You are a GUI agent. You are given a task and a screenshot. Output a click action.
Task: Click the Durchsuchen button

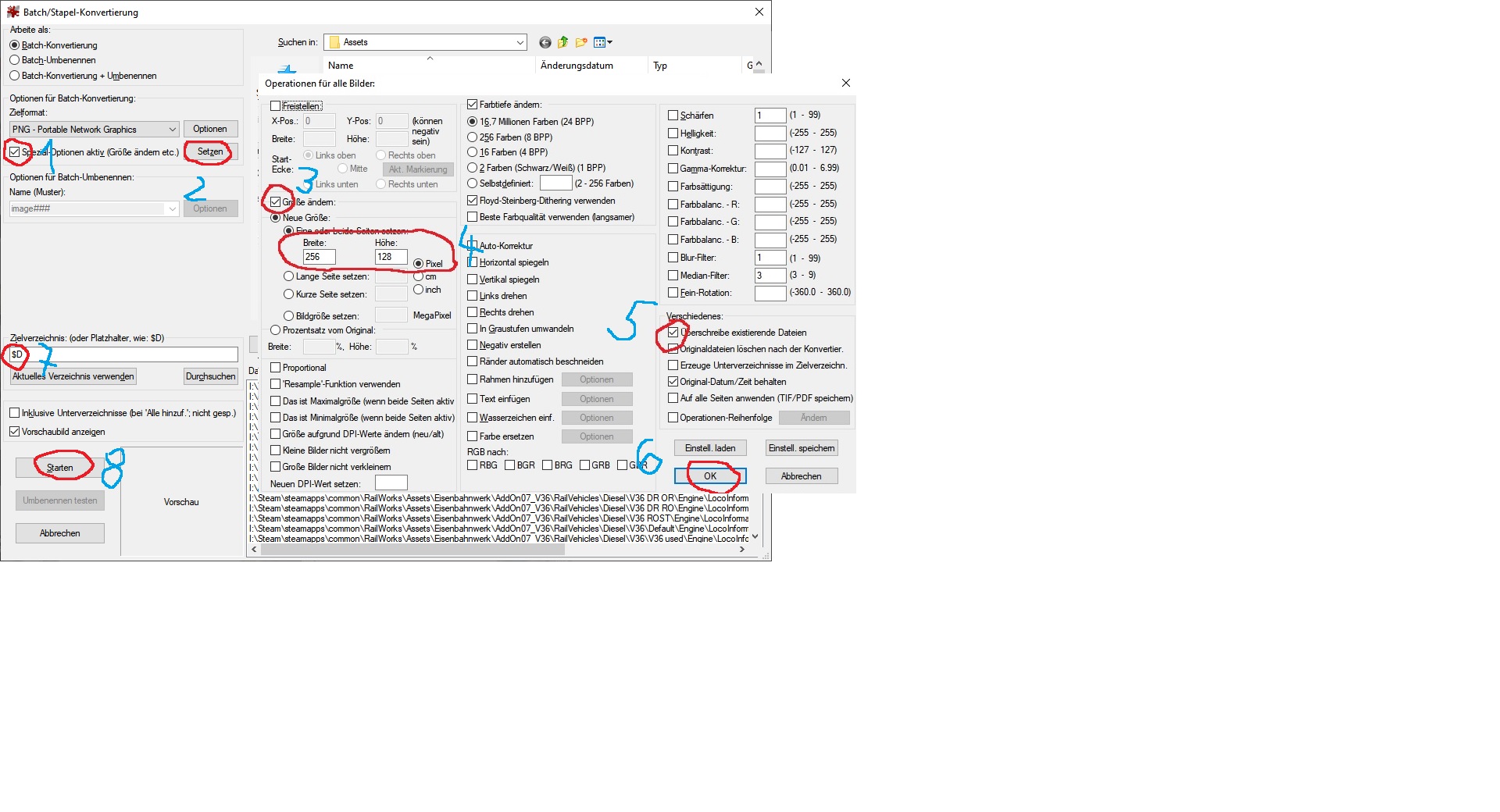pyautogui.click(x=211, y=376)
